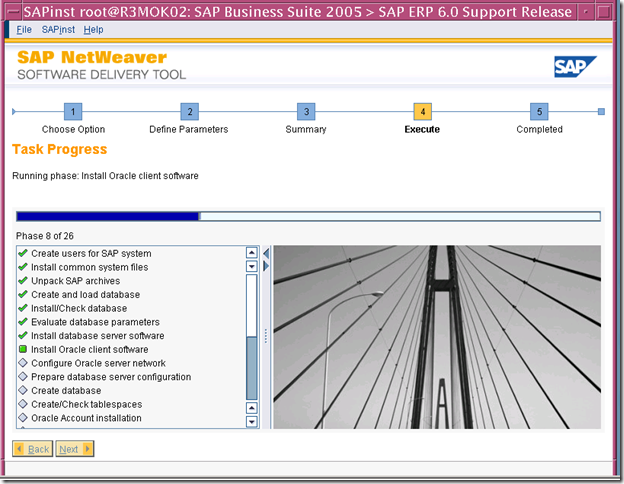This screenshot has width=624, height=484.
Task: Click pending diamond beside Create/Check tablespaces
Action: [x=23, y=404]
